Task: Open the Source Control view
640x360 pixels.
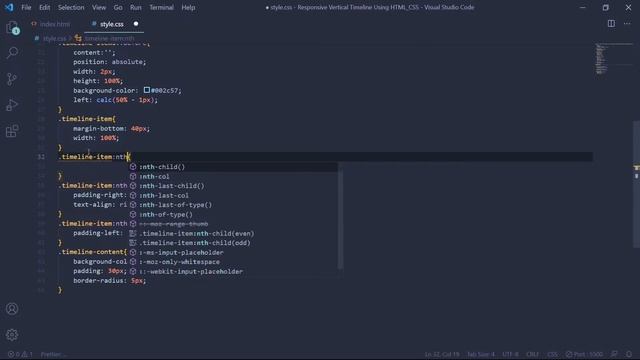Action: coord(12,79)
